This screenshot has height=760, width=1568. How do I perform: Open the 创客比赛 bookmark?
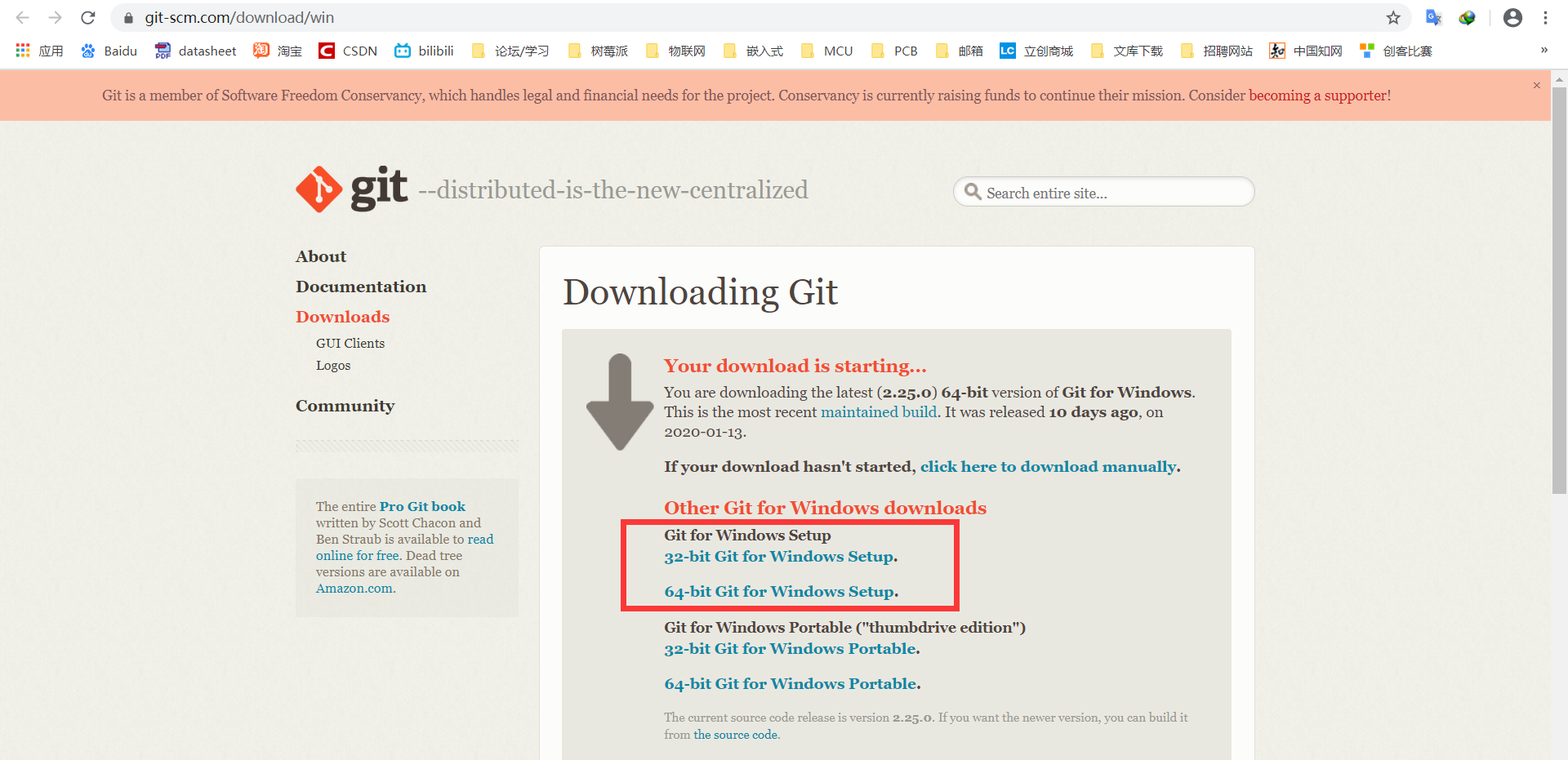[x=1396, y=51]
